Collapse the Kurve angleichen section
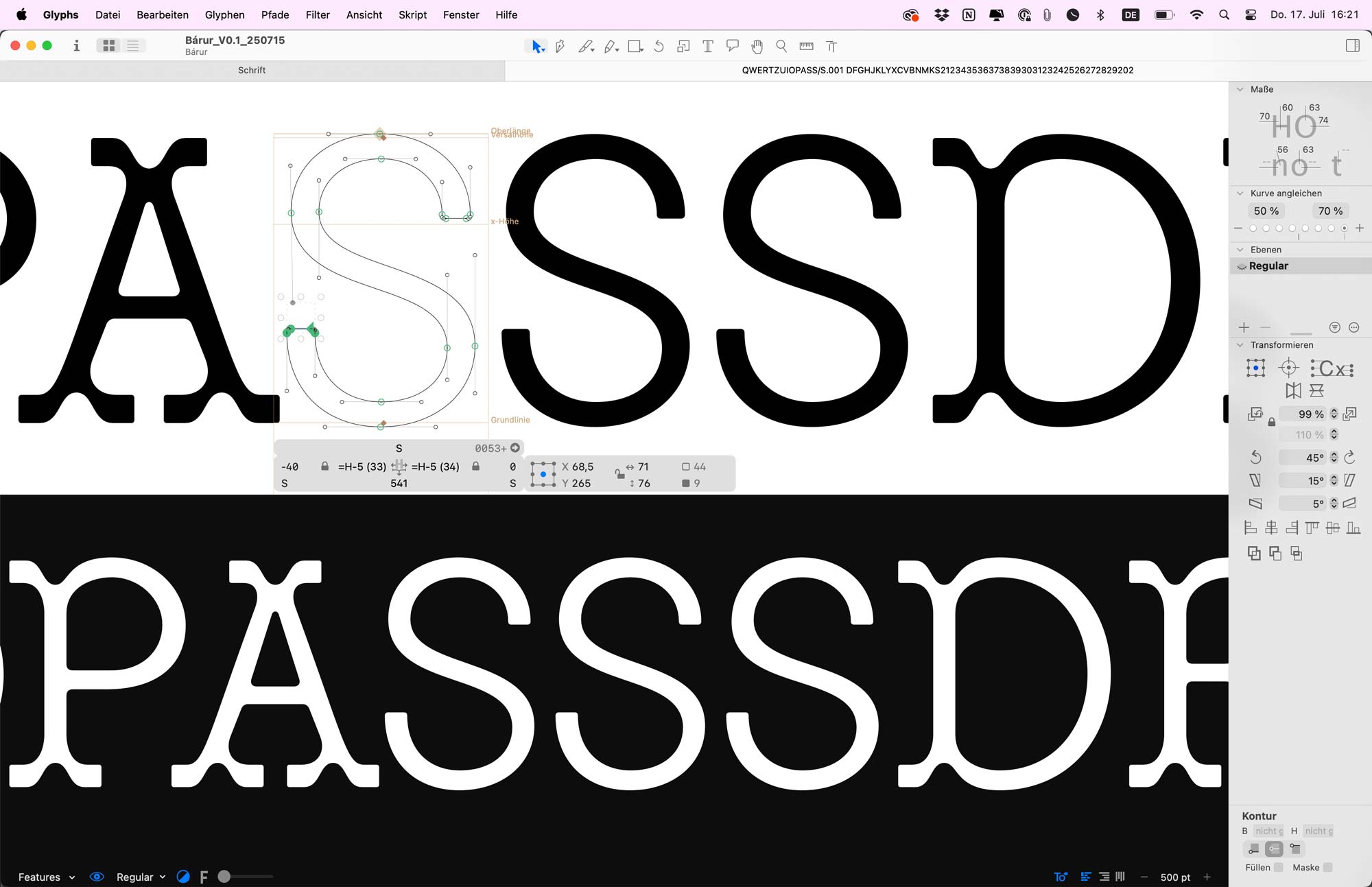 [1240, 193]
